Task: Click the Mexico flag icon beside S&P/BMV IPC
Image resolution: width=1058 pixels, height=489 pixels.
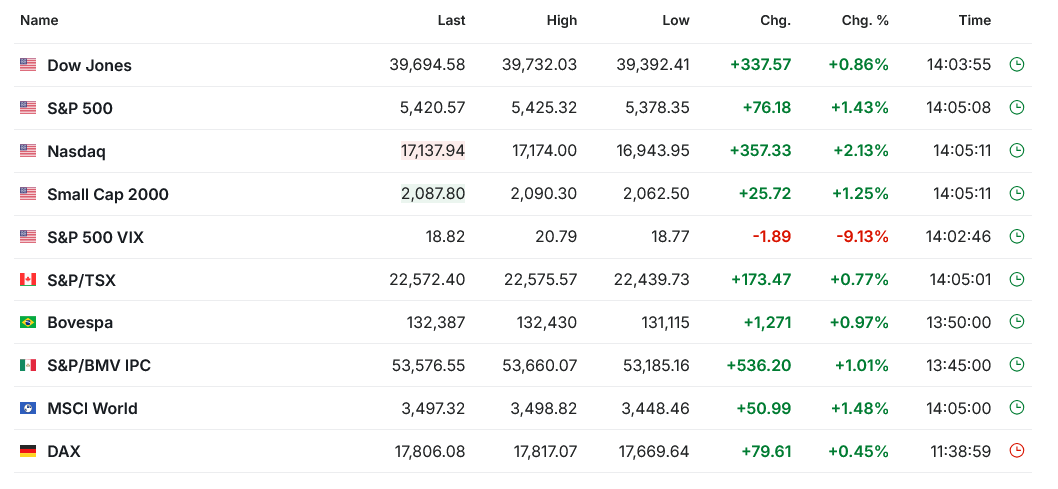Action: [28, 365]
